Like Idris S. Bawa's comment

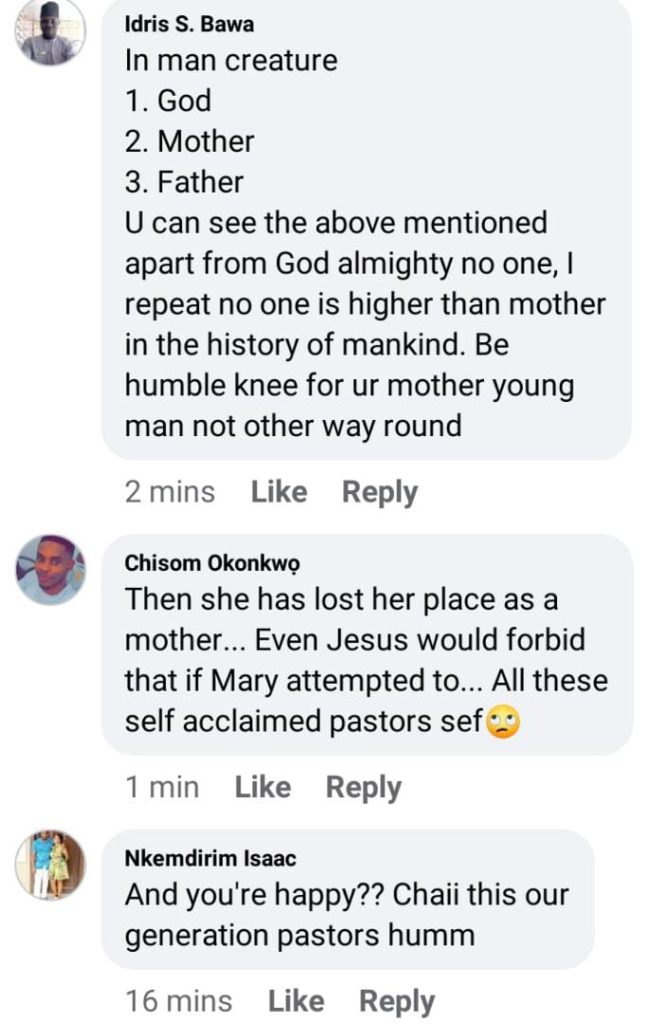[x=278, y=492]
